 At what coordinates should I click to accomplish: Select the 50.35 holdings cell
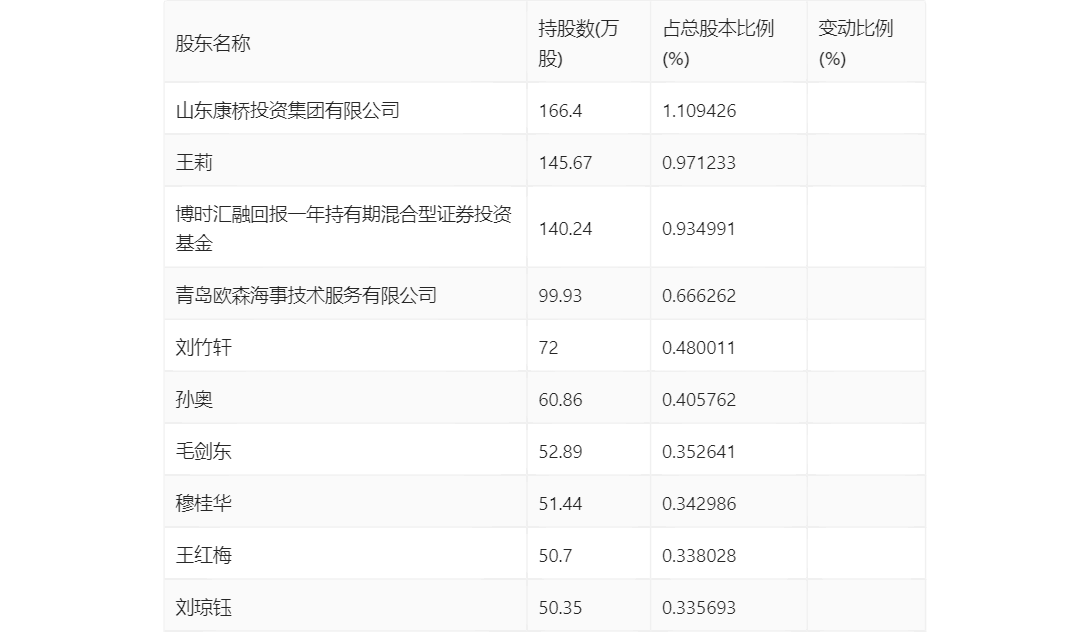coord(560,607)
